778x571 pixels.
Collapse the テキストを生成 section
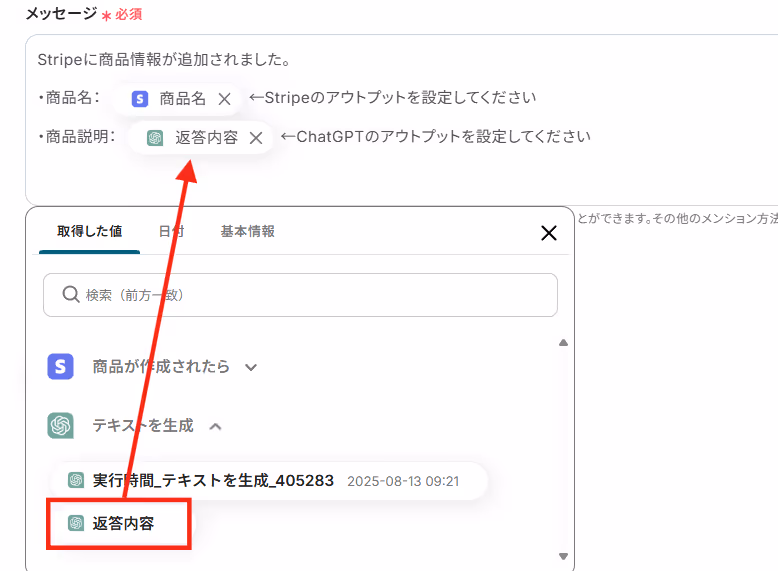pos(215,426)
